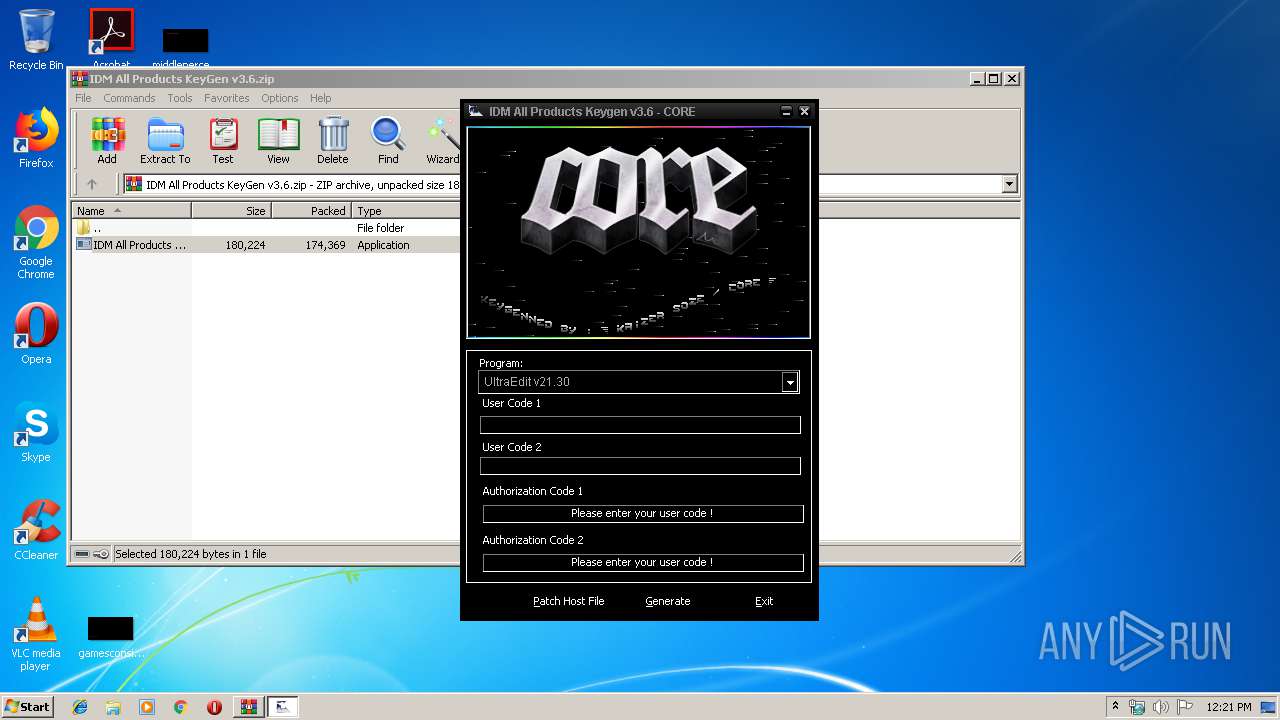Select the Opera desktop icon

click(36, 334)
